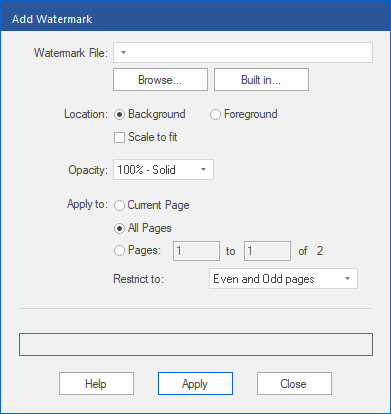391x414 pixels.
Task: Click the progress bar at the bottom
Action: pyautogui.click(x=196, y=344)
